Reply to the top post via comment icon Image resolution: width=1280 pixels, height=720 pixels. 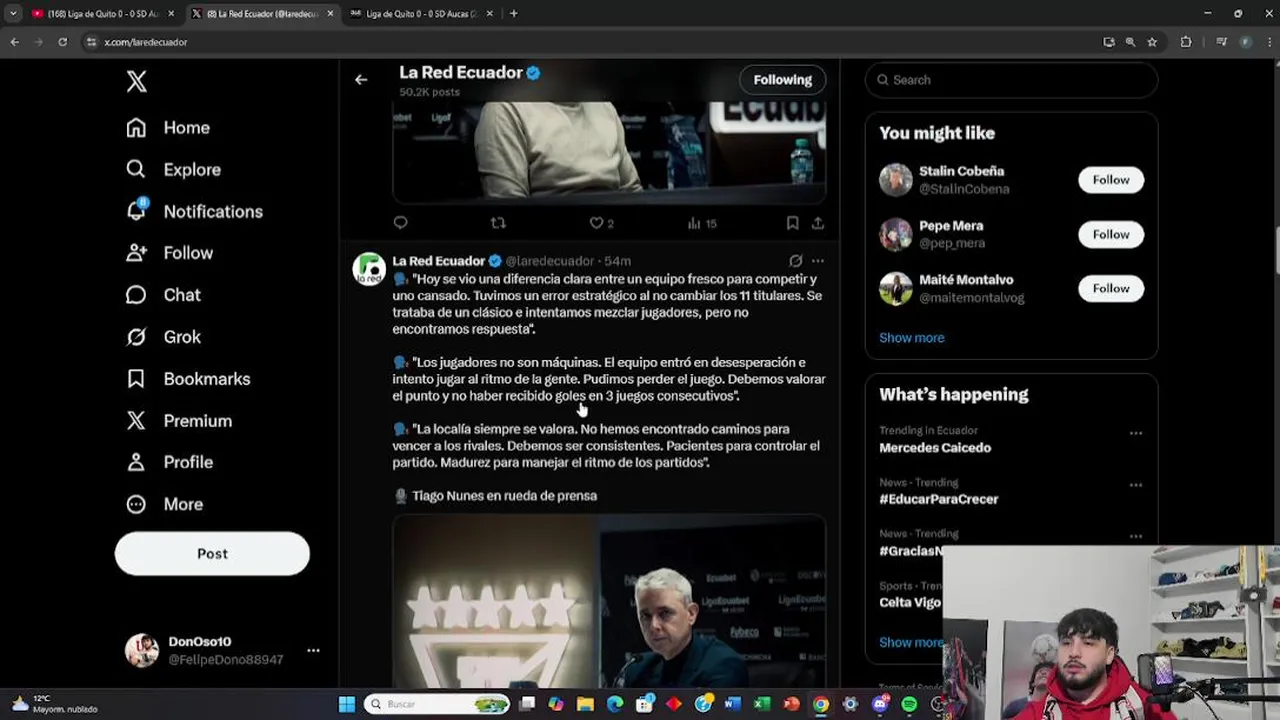[x=400, y=223]
